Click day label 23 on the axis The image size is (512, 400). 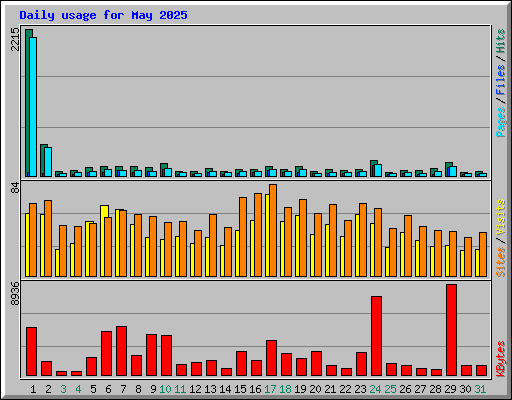[x=360, y=389]
